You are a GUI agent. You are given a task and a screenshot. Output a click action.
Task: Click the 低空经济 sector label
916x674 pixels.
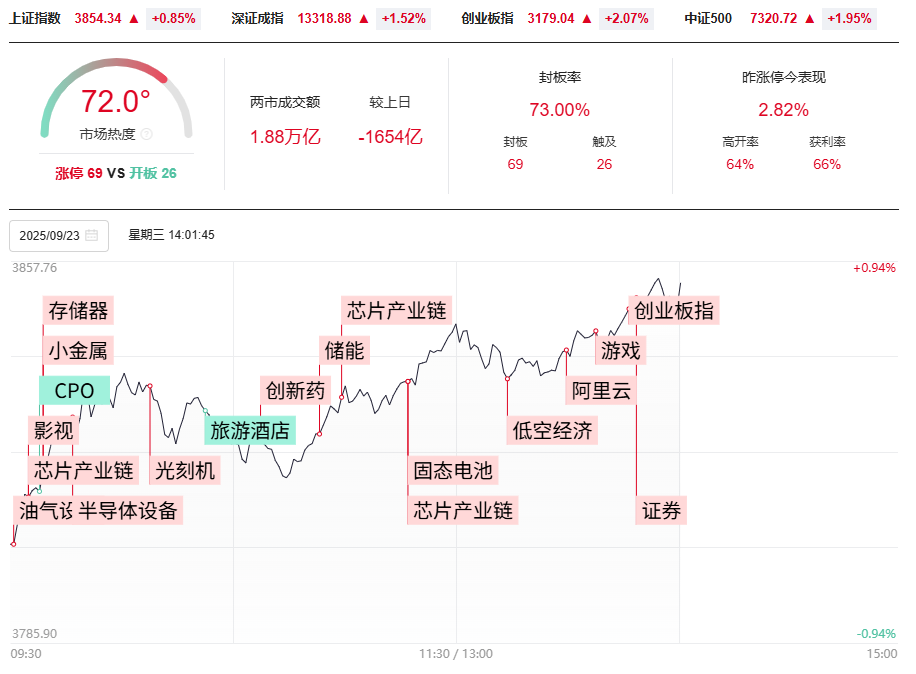(552, 431)
